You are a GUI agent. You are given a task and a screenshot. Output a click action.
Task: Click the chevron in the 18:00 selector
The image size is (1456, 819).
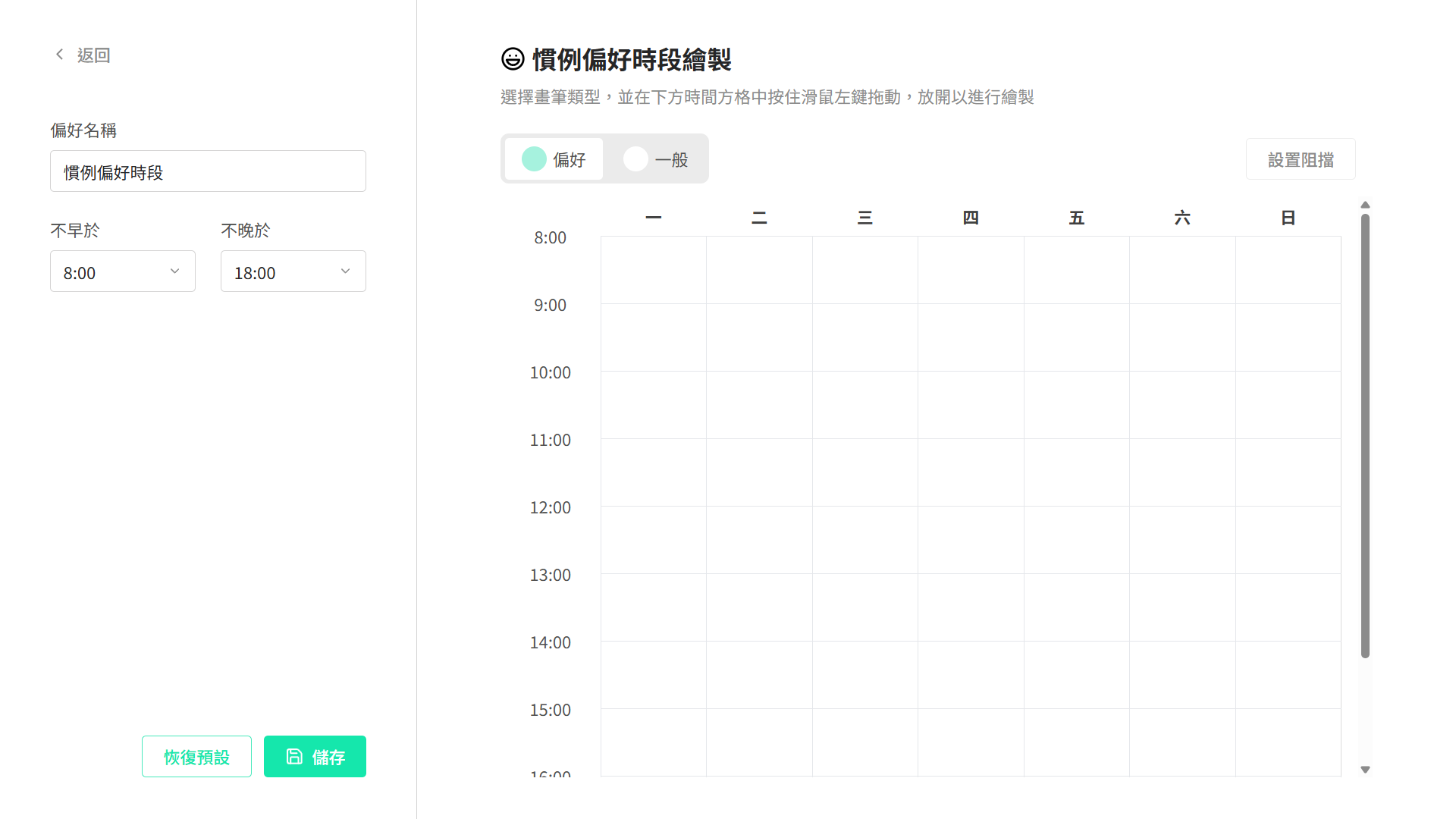pos(345,271)
